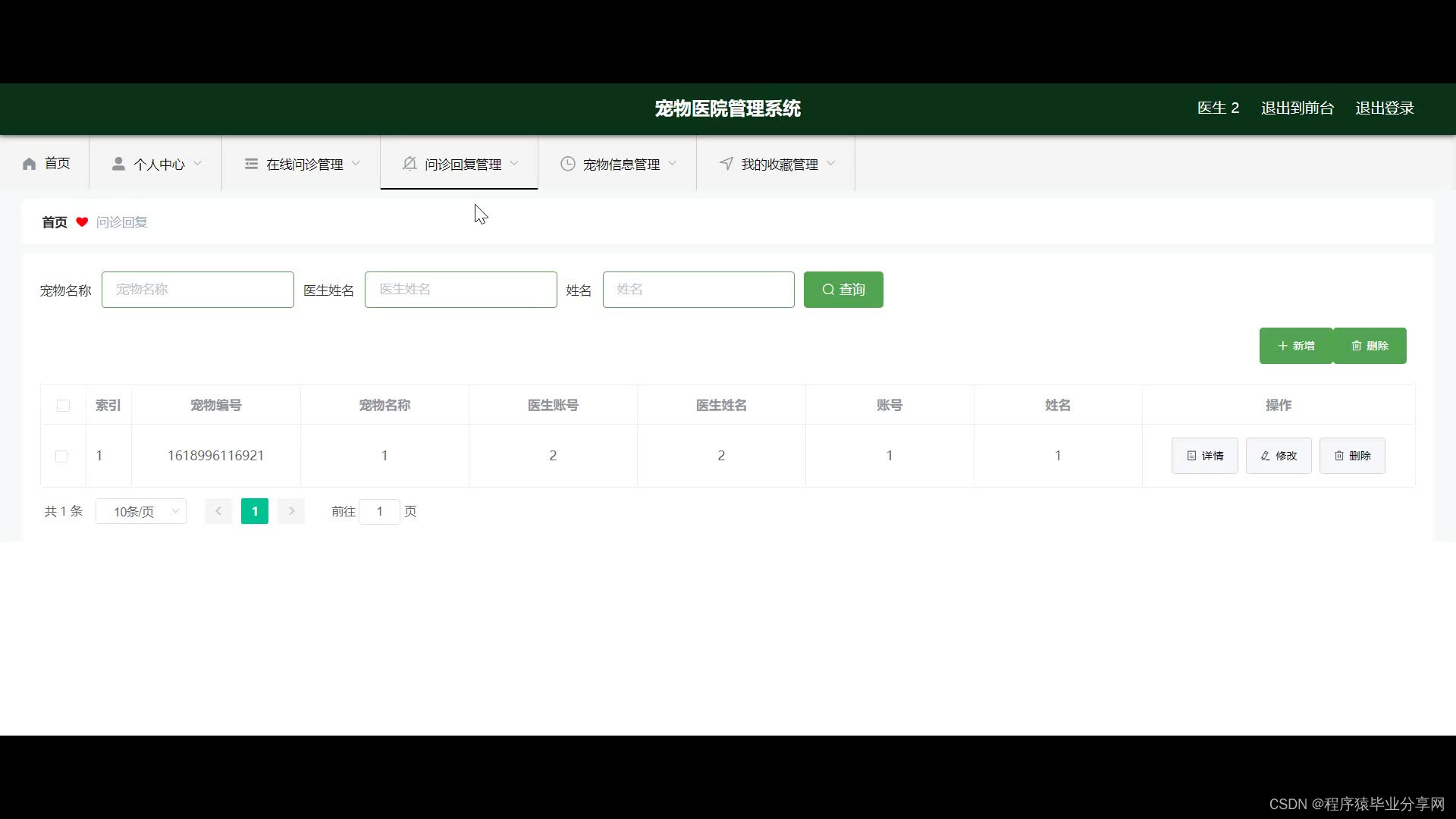
Task: Expand the 宠物信息管理 menu chevron
Action: [x=673, y=164]
